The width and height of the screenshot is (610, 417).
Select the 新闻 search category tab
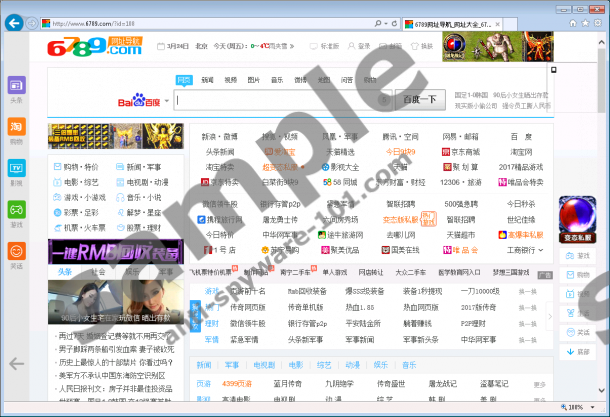207,79
